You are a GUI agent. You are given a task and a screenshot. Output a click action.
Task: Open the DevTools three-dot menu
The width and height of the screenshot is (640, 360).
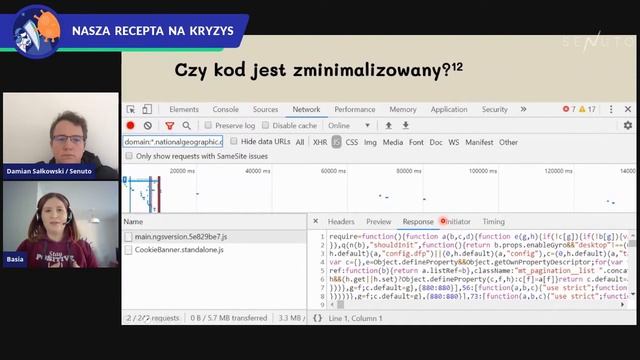click(611, 109)
